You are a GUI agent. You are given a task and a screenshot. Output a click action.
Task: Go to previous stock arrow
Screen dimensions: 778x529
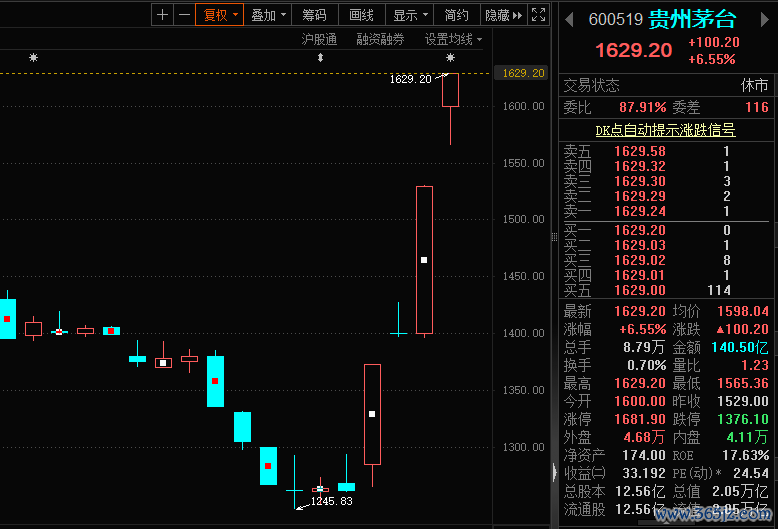569,19
